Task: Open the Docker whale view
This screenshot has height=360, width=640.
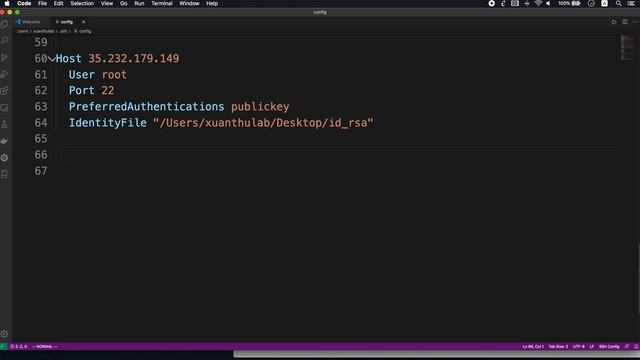Action: click(4, 141)
